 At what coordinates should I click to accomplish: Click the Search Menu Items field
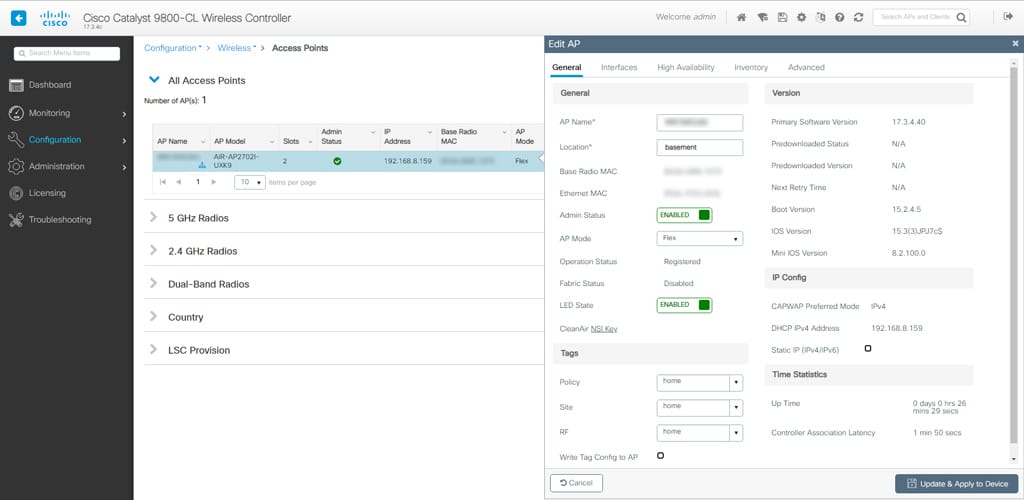point(67,54)
